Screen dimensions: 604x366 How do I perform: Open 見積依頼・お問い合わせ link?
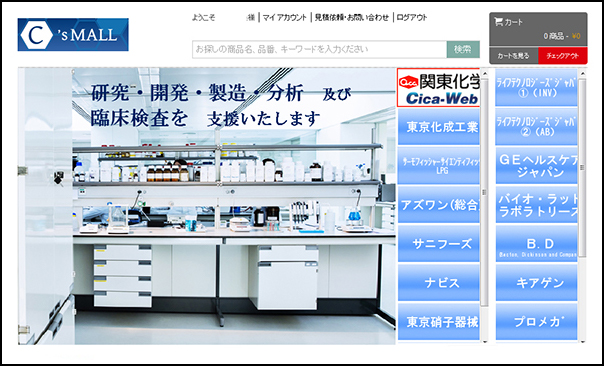point(352,18)
